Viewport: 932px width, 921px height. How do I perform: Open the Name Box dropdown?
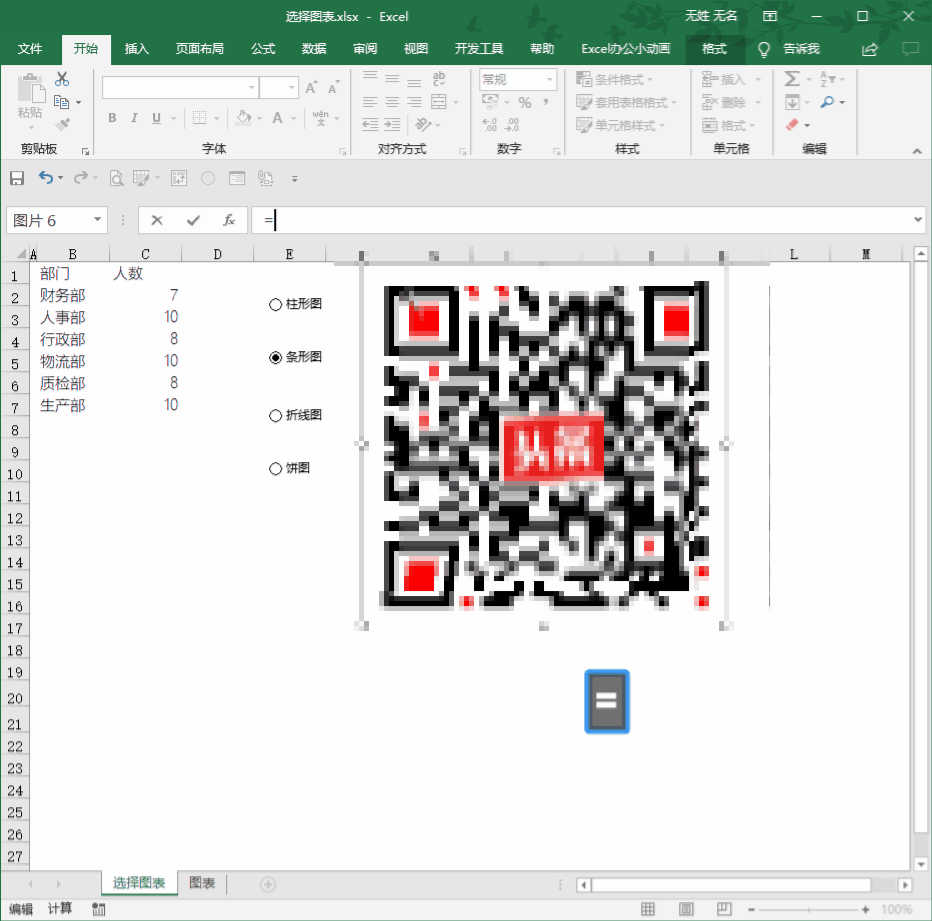click(97, 220)
